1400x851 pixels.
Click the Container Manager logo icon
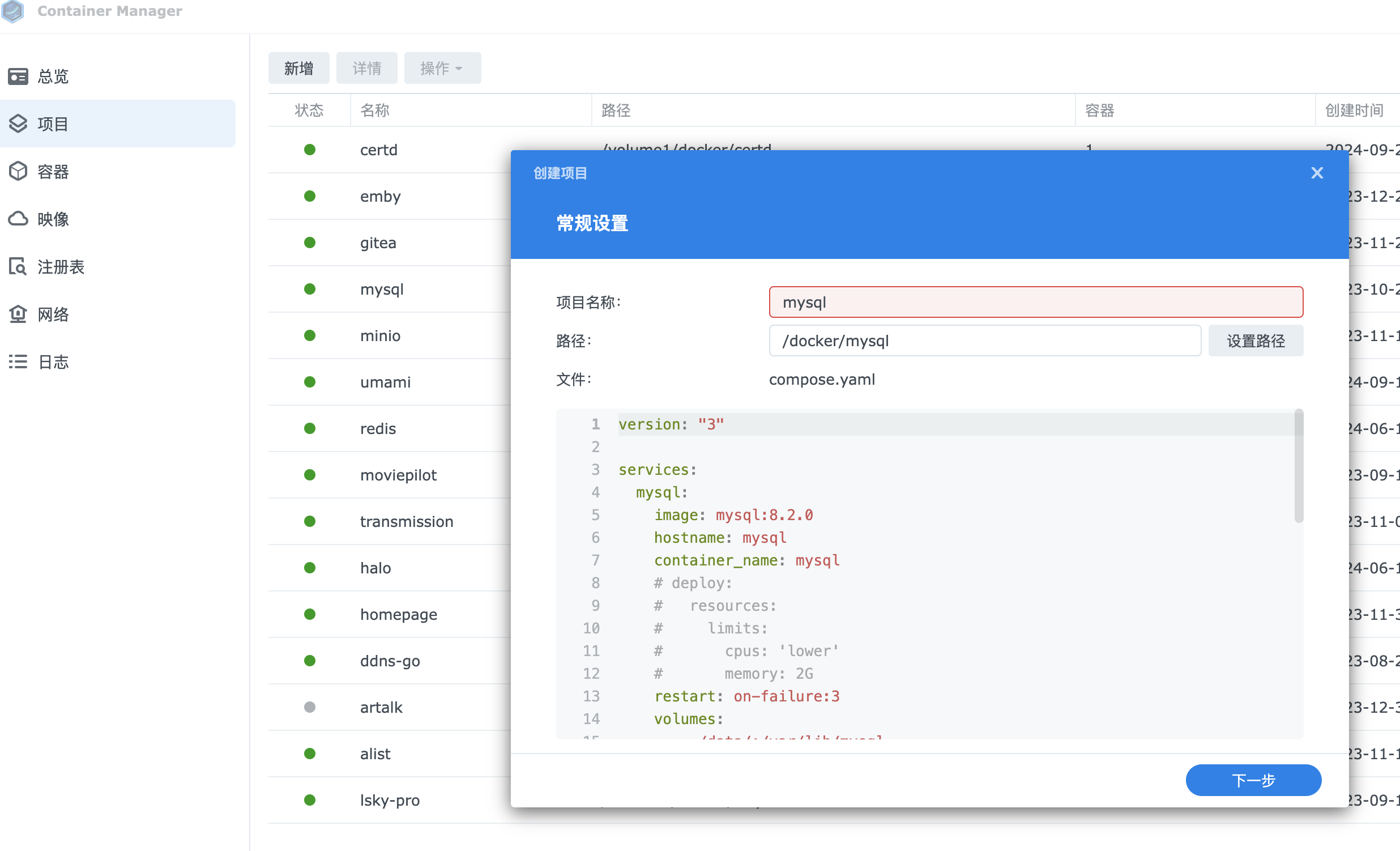[12, 10]
